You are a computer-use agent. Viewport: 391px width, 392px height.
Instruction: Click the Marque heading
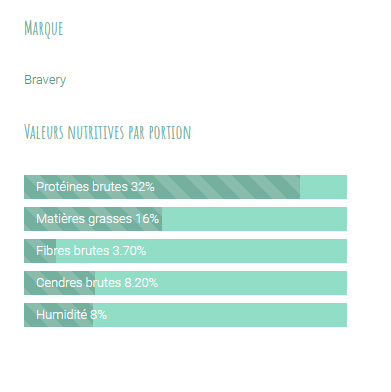[x=43, y=29]
